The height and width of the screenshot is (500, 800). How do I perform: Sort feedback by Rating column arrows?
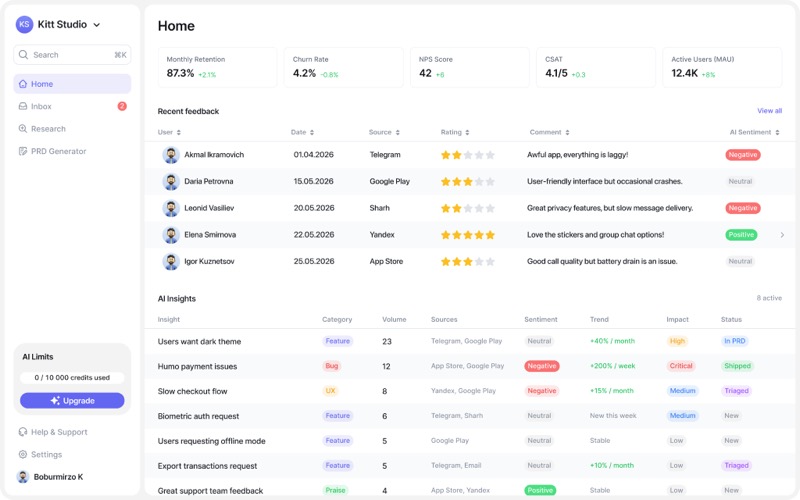[x=467, y=132]
